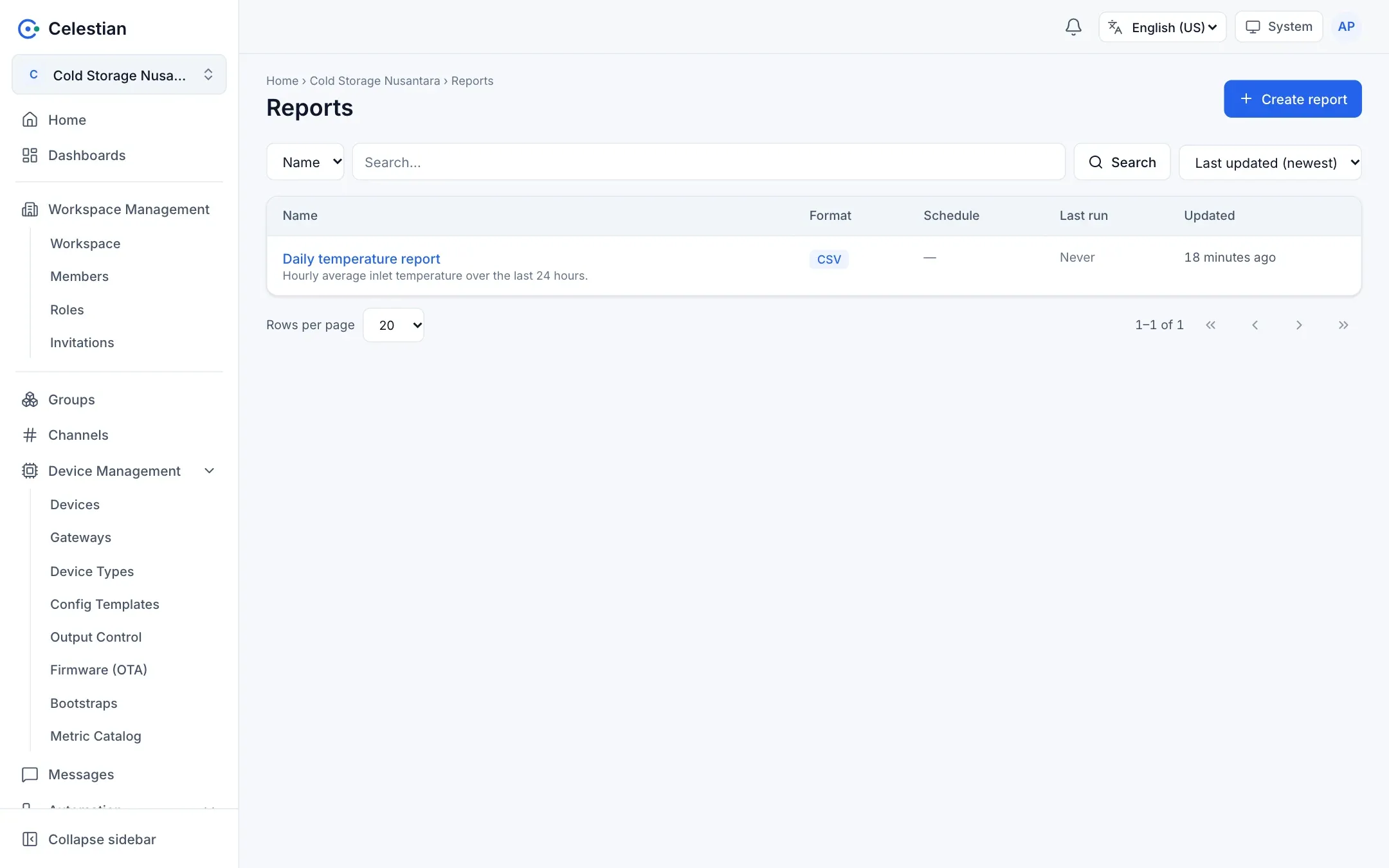Open the Members page
This screenshot has width=1389, height=868.
click(x=79, y=276)
